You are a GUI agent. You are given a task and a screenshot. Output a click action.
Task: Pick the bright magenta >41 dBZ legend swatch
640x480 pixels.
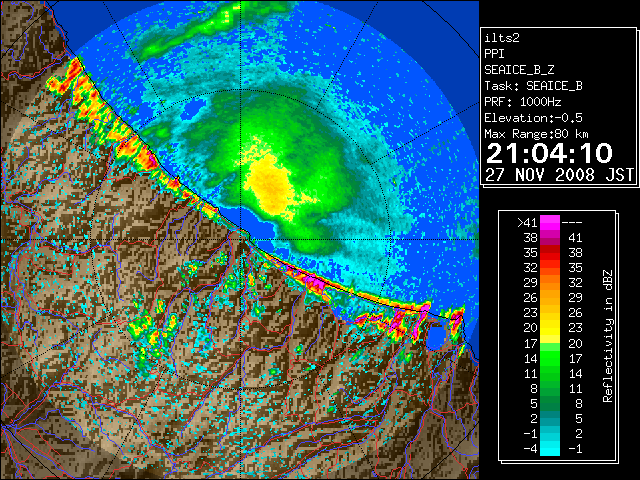tap(550, 223)
